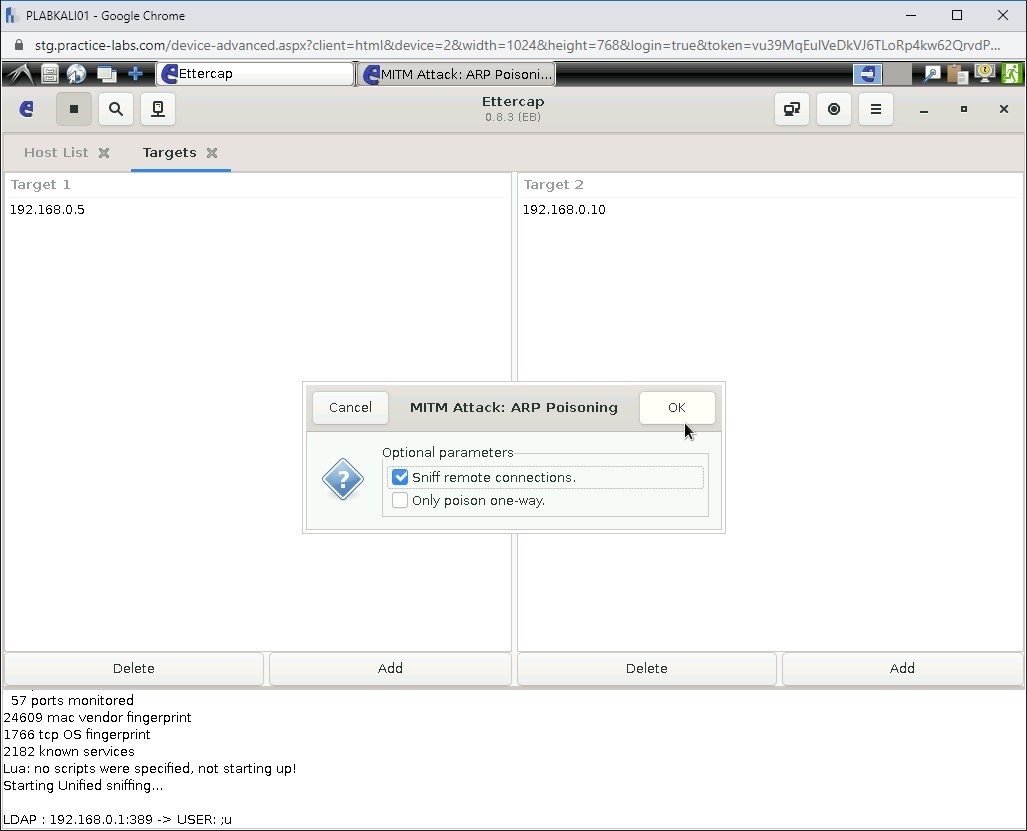Confirm ARP Poisoning with OK

677,407
